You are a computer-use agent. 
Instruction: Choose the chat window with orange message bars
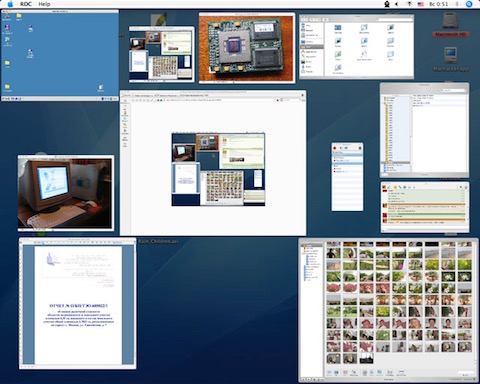pos(425,207)
